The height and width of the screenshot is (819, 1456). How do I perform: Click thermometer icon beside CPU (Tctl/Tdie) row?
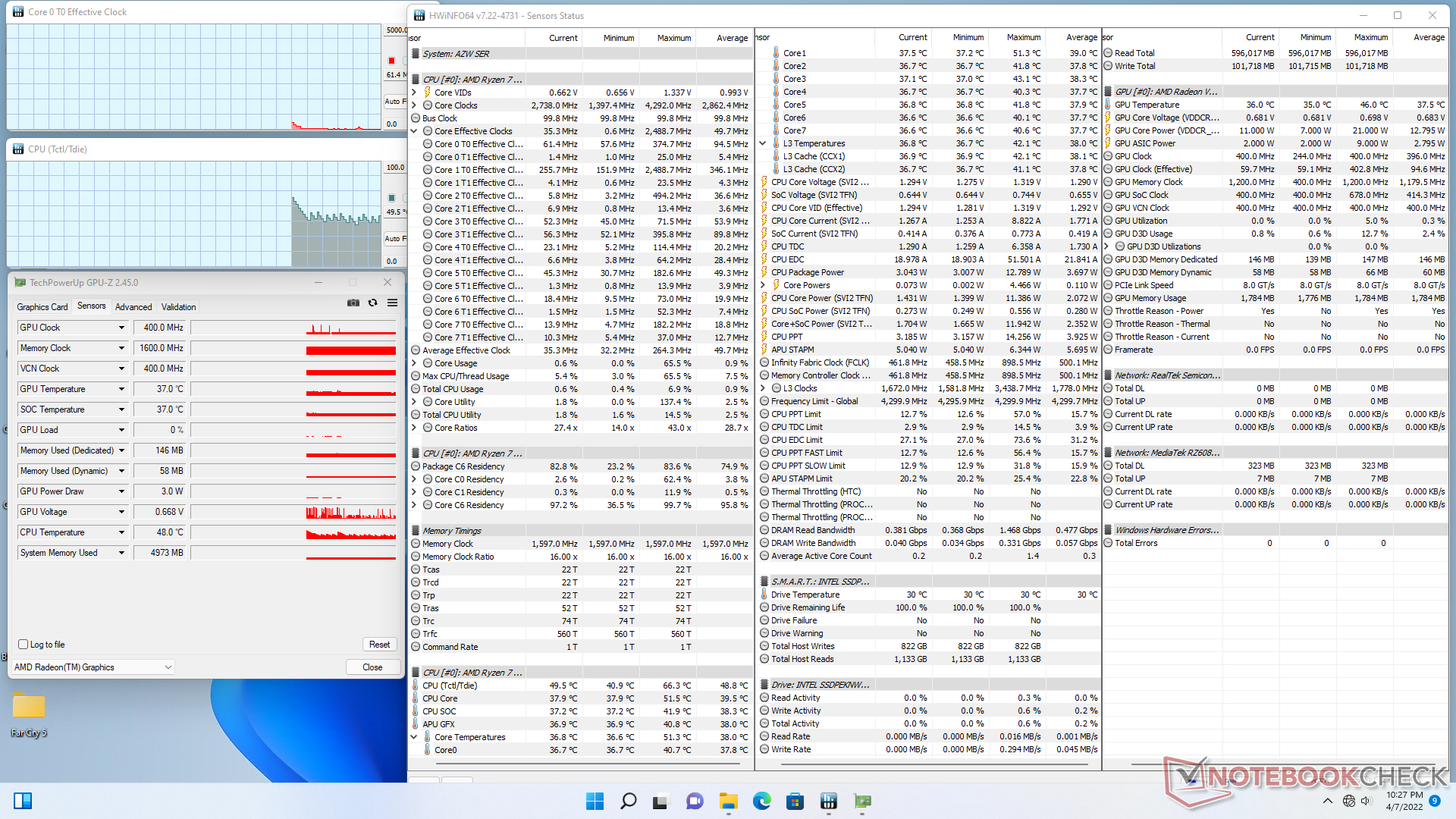(x=416, y=686)
